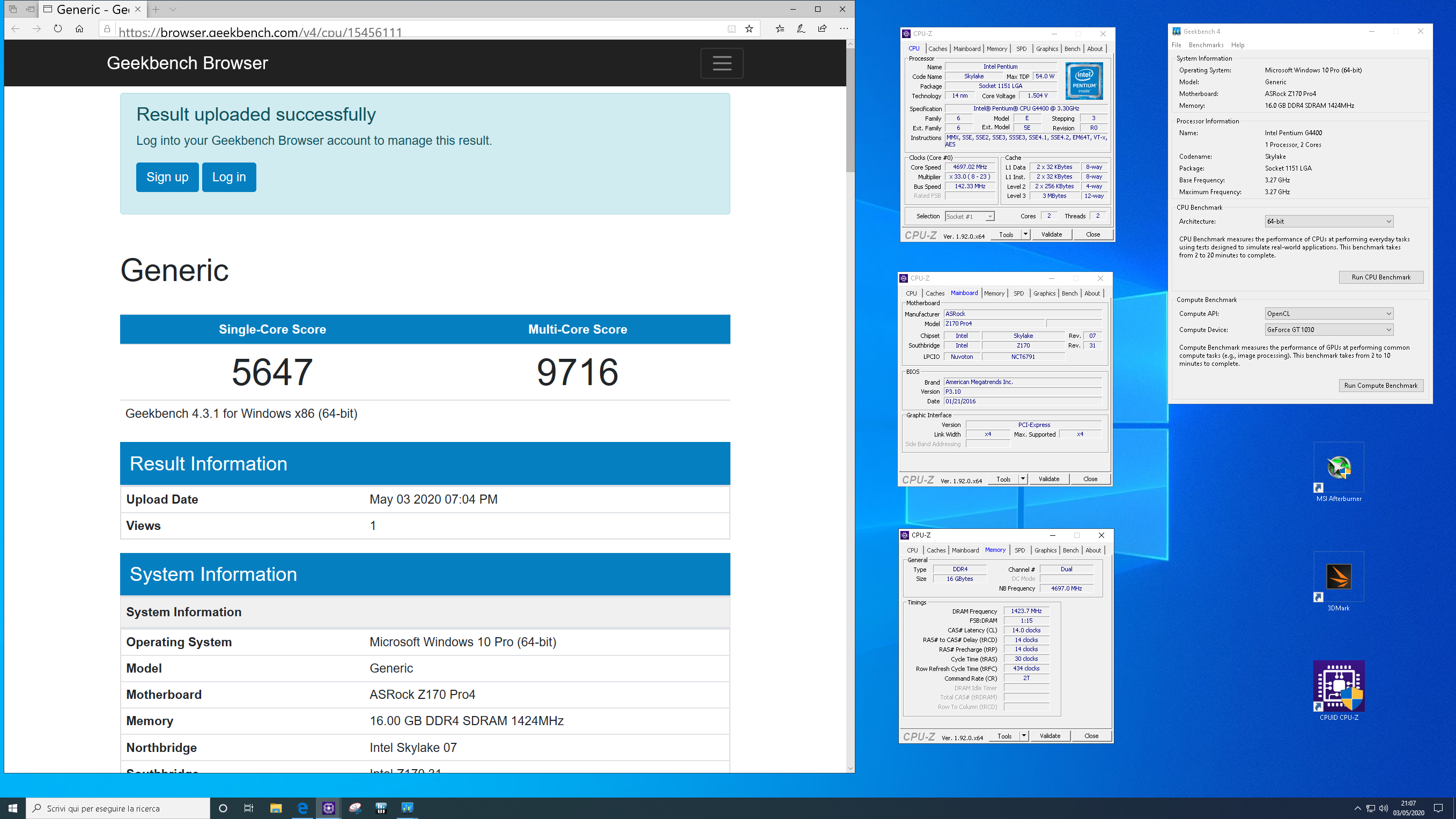The image size is (1456, 819).
Task: Click the Core Speed 4697.02 MHz value
Action: tap(970, 167)
